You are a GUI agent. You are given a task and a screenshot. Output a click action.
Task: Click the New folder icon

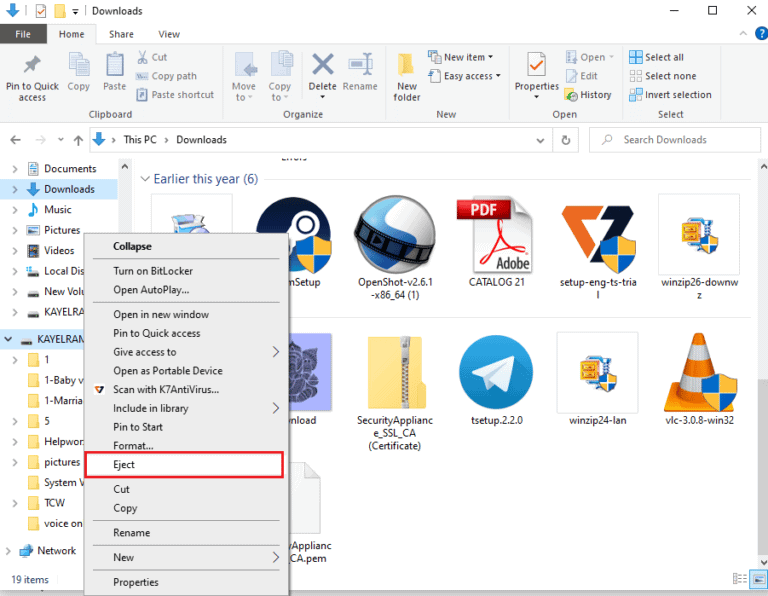click(406, 65)
